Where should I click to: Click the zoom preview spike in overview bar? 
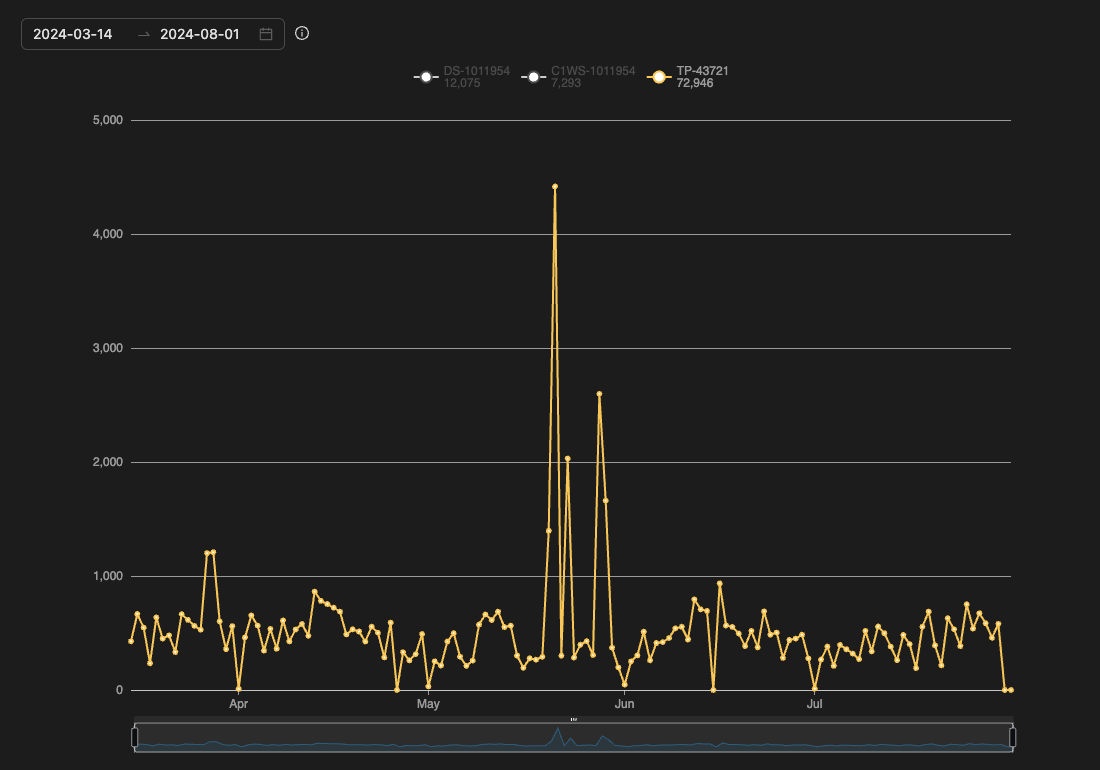coord(556,732)
